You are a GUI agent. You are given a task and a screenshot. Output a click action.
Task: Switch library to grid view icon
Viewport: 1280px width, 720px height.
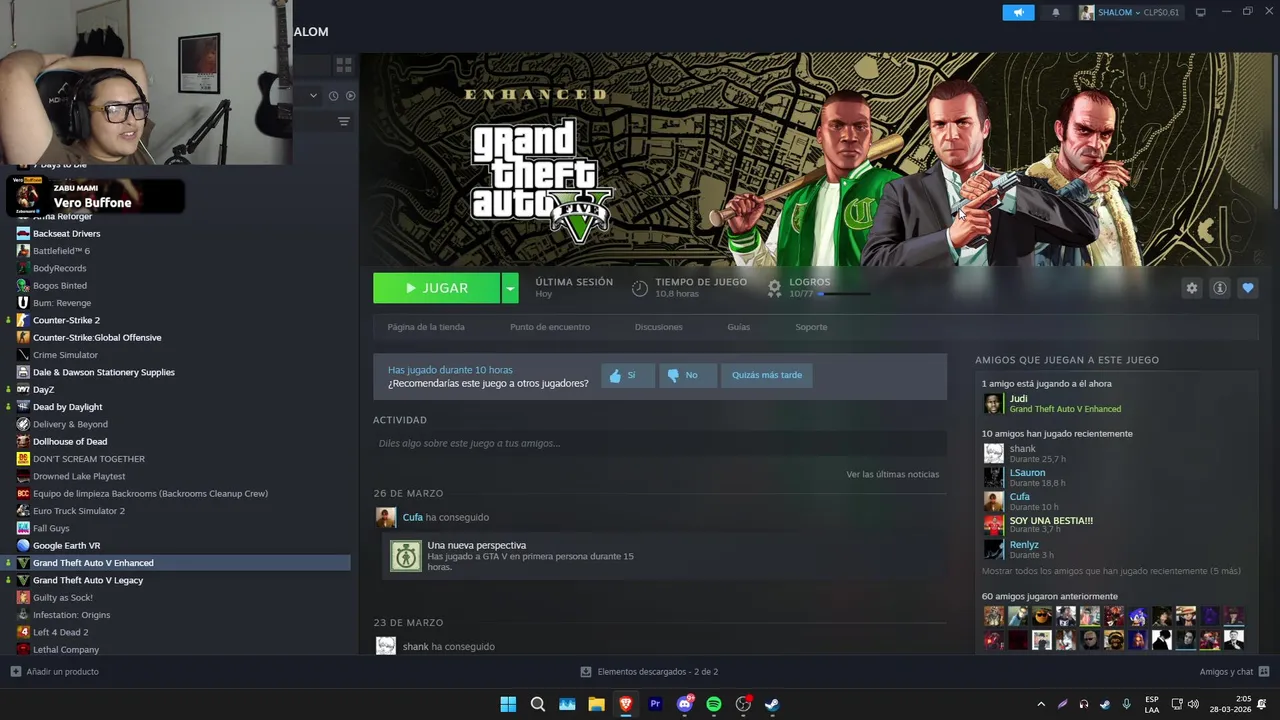(344, 65)
